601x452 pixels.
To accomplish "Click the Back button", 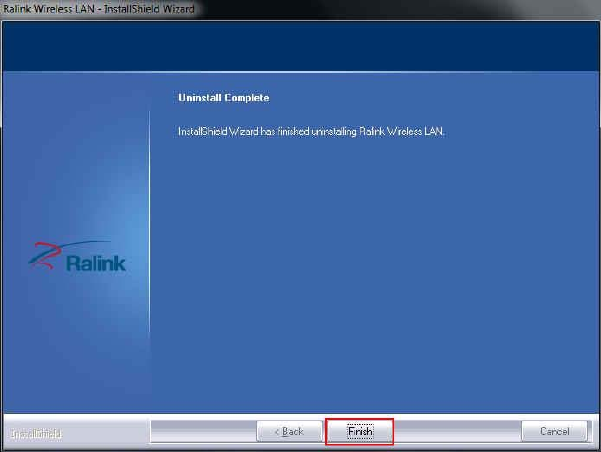I will click(x=289, y=431).
